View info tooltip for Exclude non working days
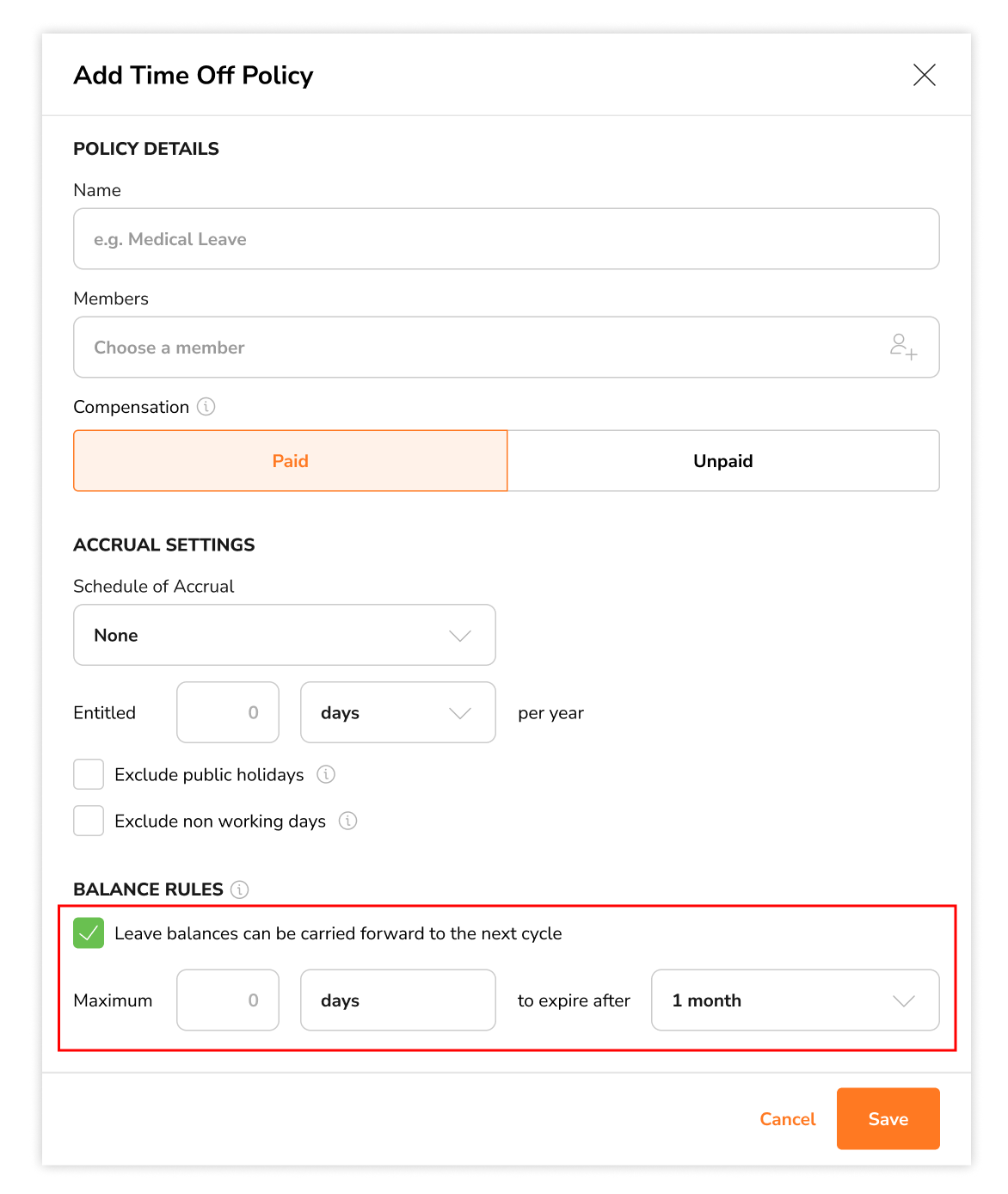 (x=347, y=821)
